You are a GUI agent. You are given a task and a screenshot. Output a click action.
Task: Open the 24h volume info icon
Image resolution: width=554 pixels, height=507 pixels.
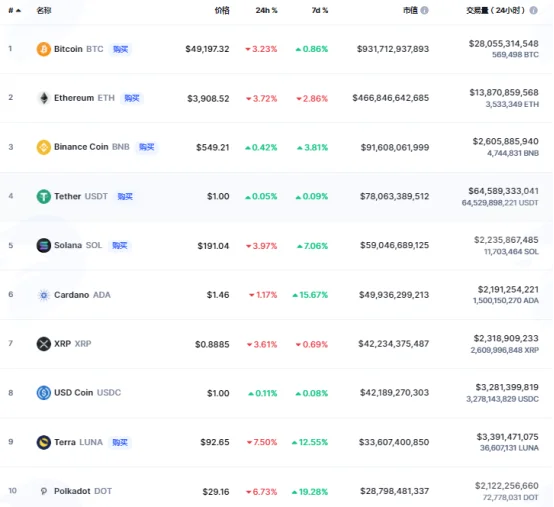(x=534, y=10)
